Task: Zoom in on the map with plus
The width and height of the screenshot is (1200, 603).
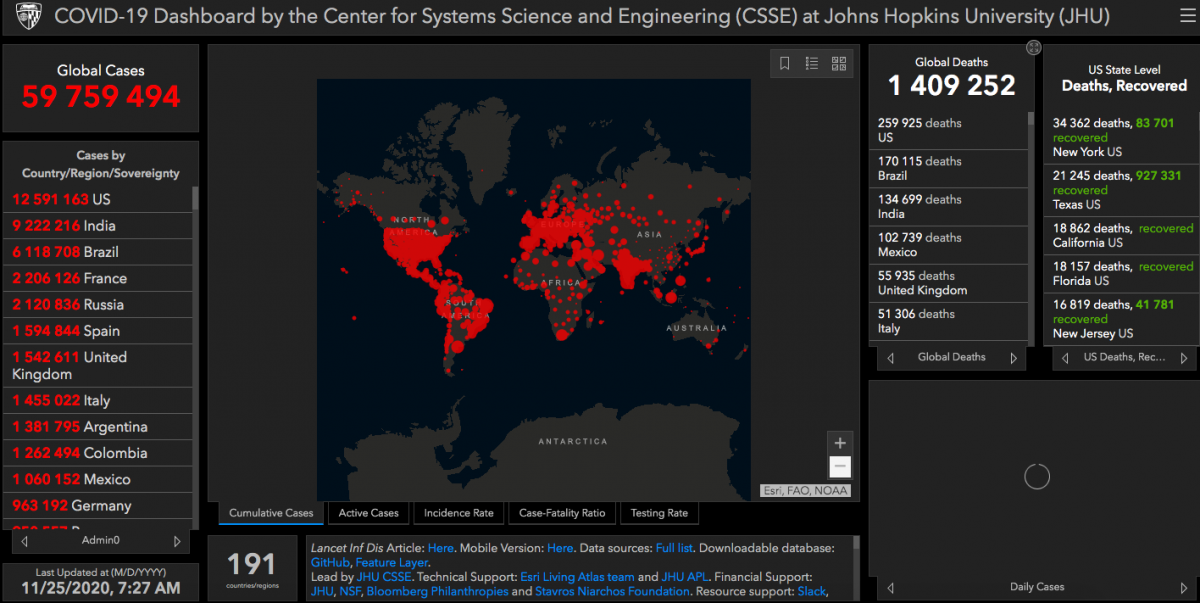Action: [x=840, y=443]
